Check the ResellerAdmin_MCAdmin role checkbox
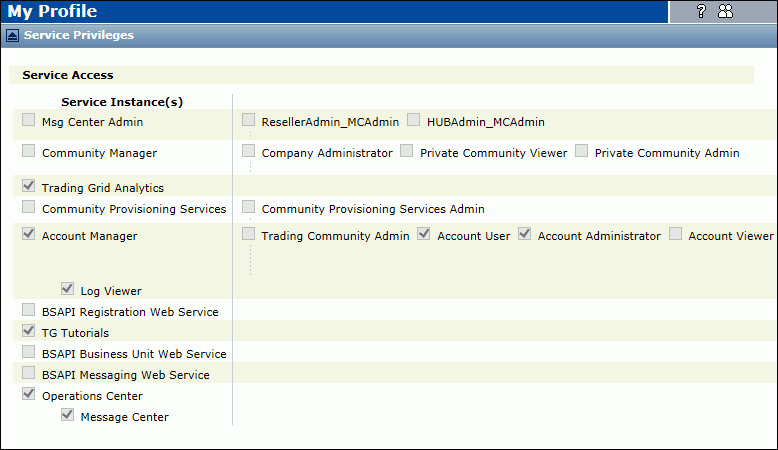This screenshot has width=778, height=450. (249, 121)
